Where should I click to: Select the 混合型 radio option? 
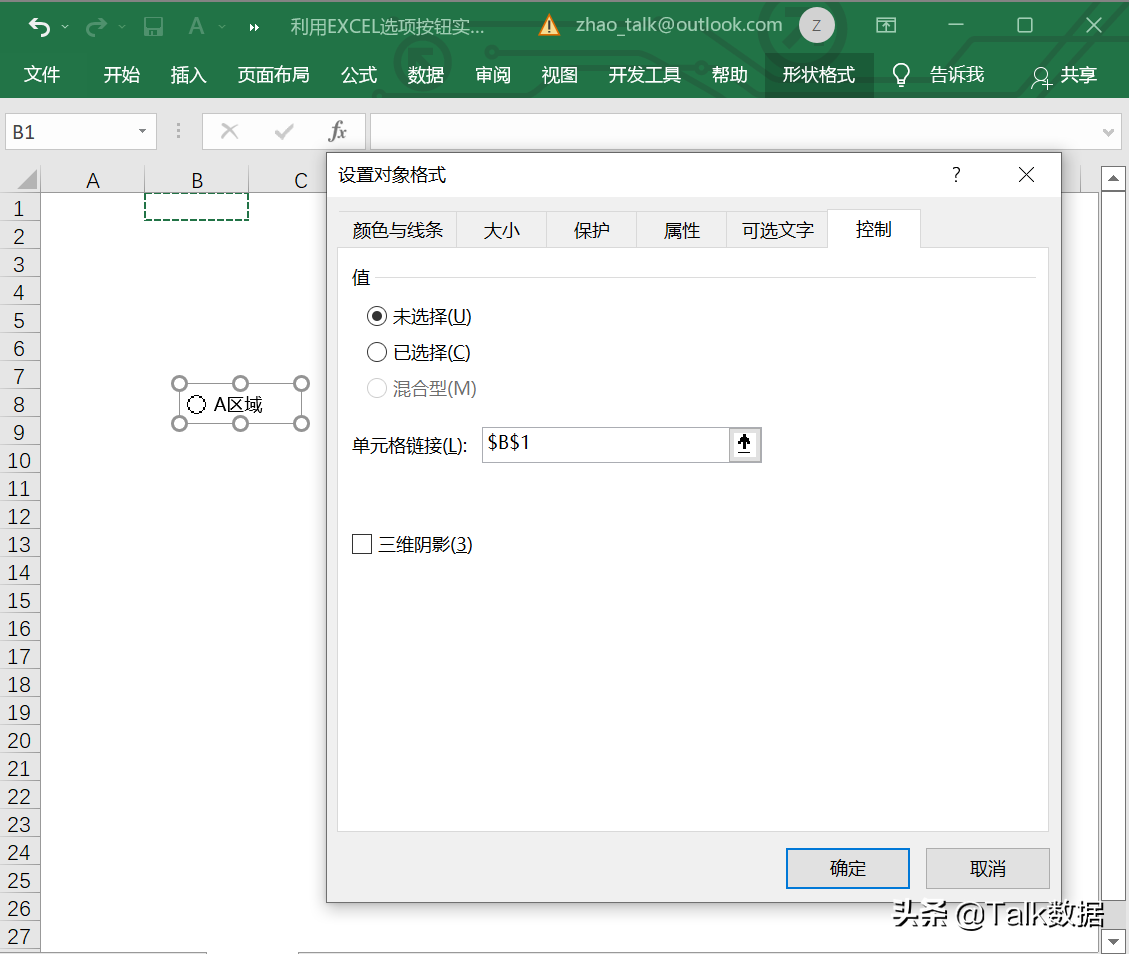pyautogui.click(x=377, y=389)
